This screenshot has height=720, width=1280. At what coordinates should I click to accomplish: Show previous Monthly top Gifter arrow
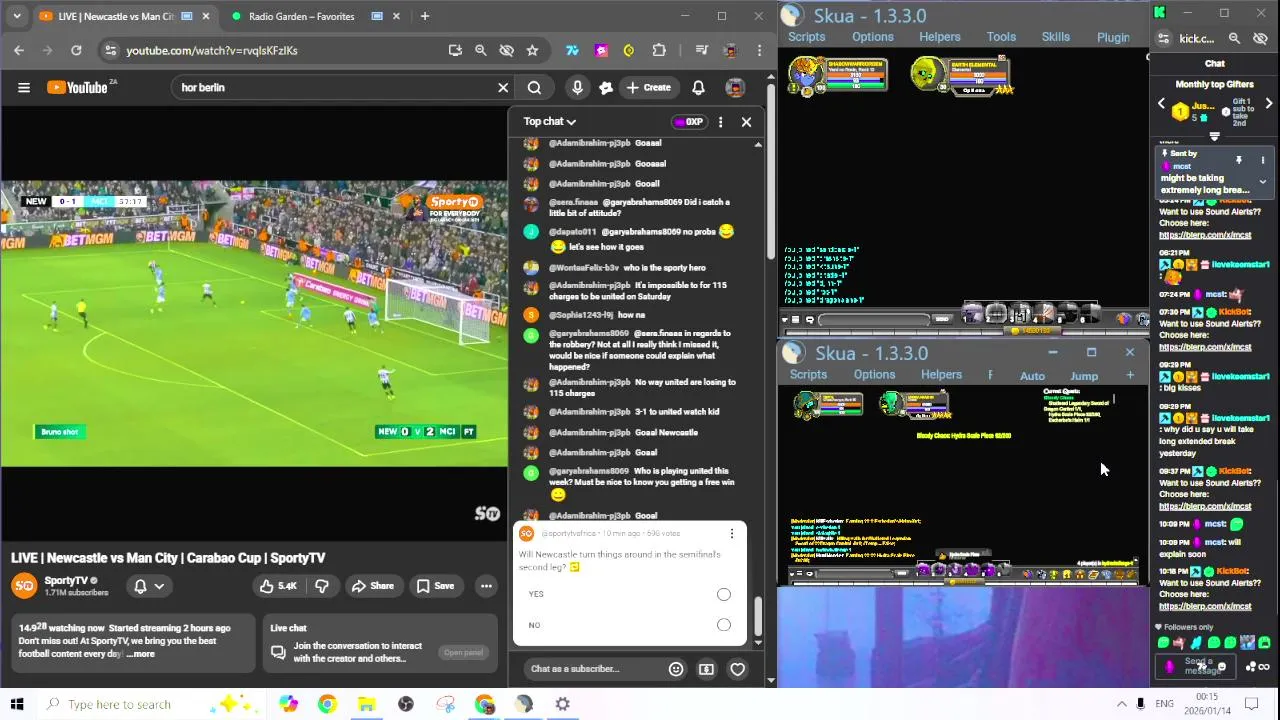[1161, 104]
